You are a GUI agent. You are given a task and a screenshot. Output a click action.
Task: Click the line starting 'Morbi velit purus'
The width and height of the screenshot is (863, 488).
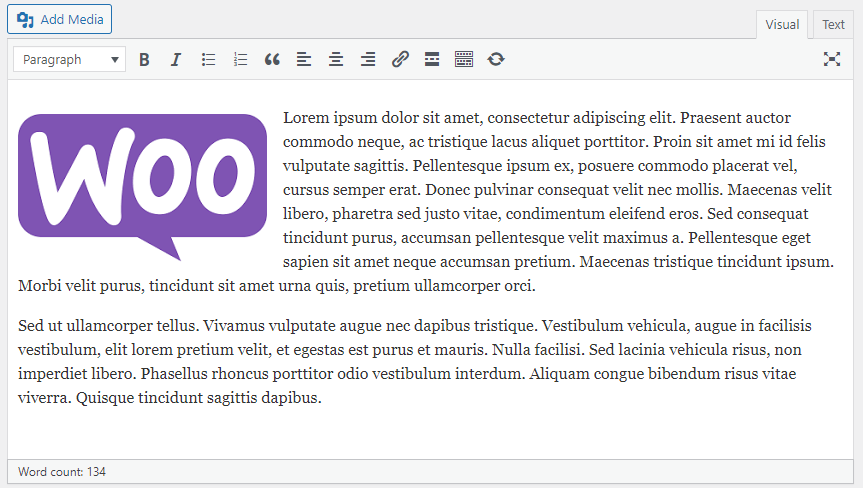(277, 286)
